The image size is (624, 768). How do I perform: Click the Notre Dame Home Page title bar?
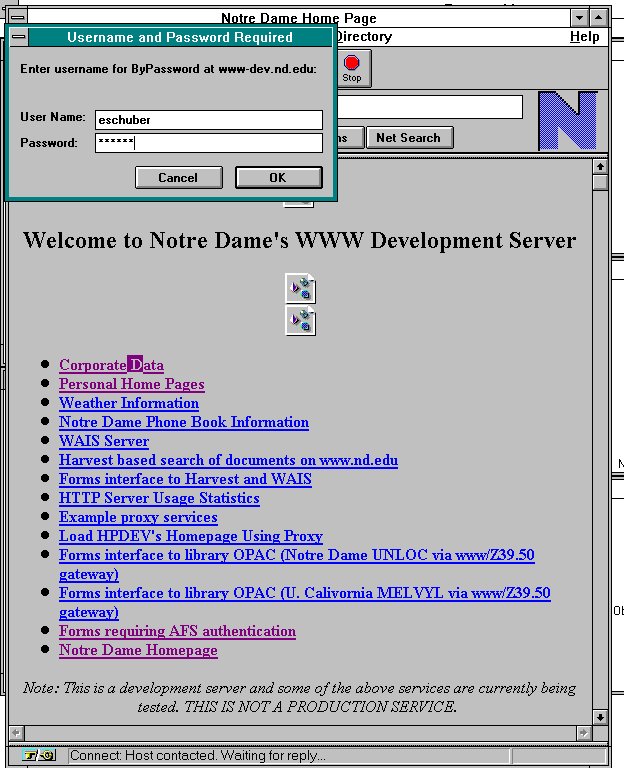click(299, 18)
